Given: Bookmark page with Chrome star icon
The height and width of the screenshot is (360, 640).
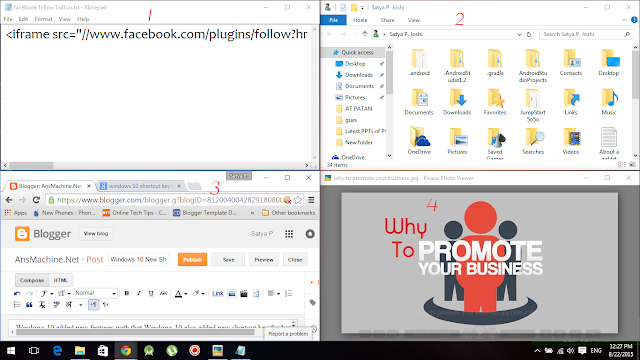Looking at the screenshot, I should point(298,200).
